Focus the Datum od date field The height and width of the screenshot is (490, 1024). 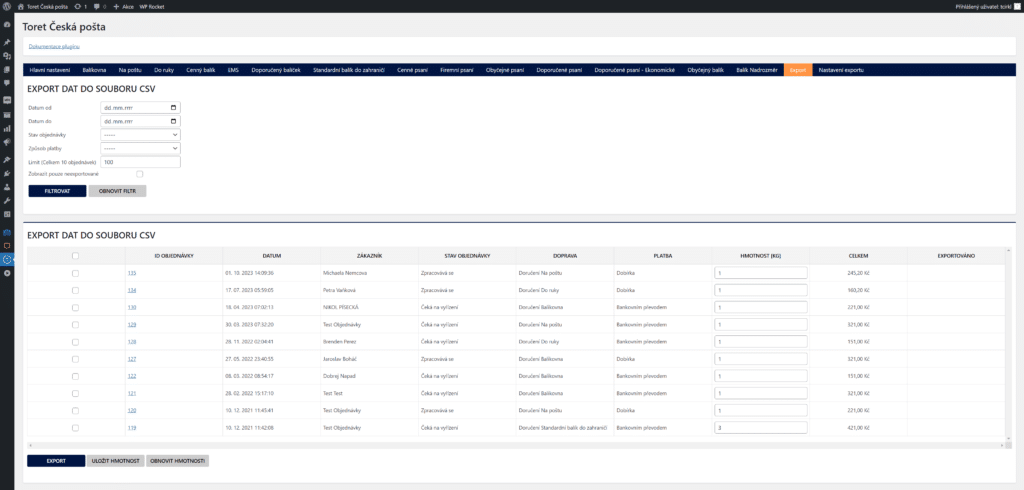click(x=140, y=107)
